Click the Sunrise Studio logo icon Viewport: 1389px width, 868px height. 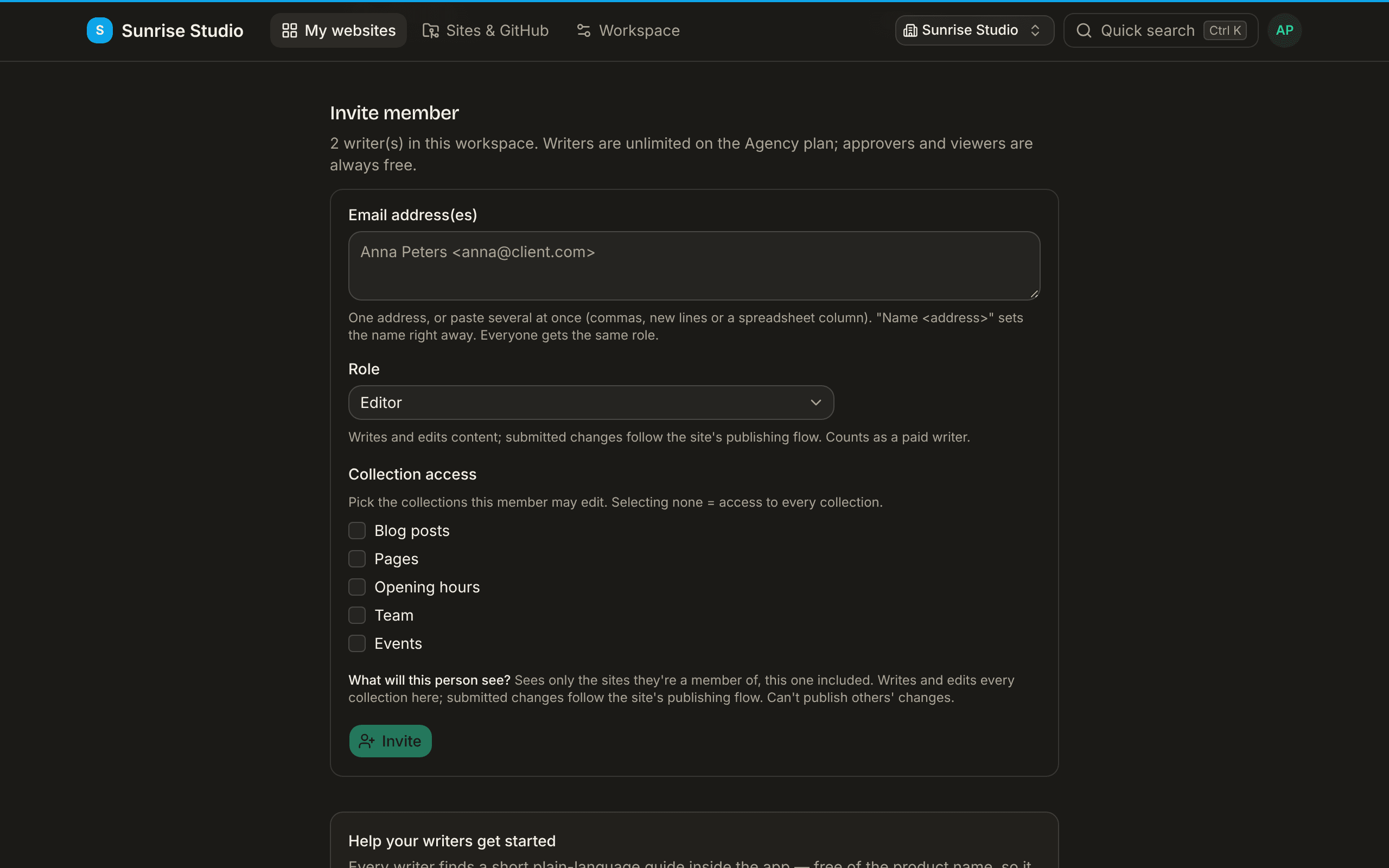[99, 30]
